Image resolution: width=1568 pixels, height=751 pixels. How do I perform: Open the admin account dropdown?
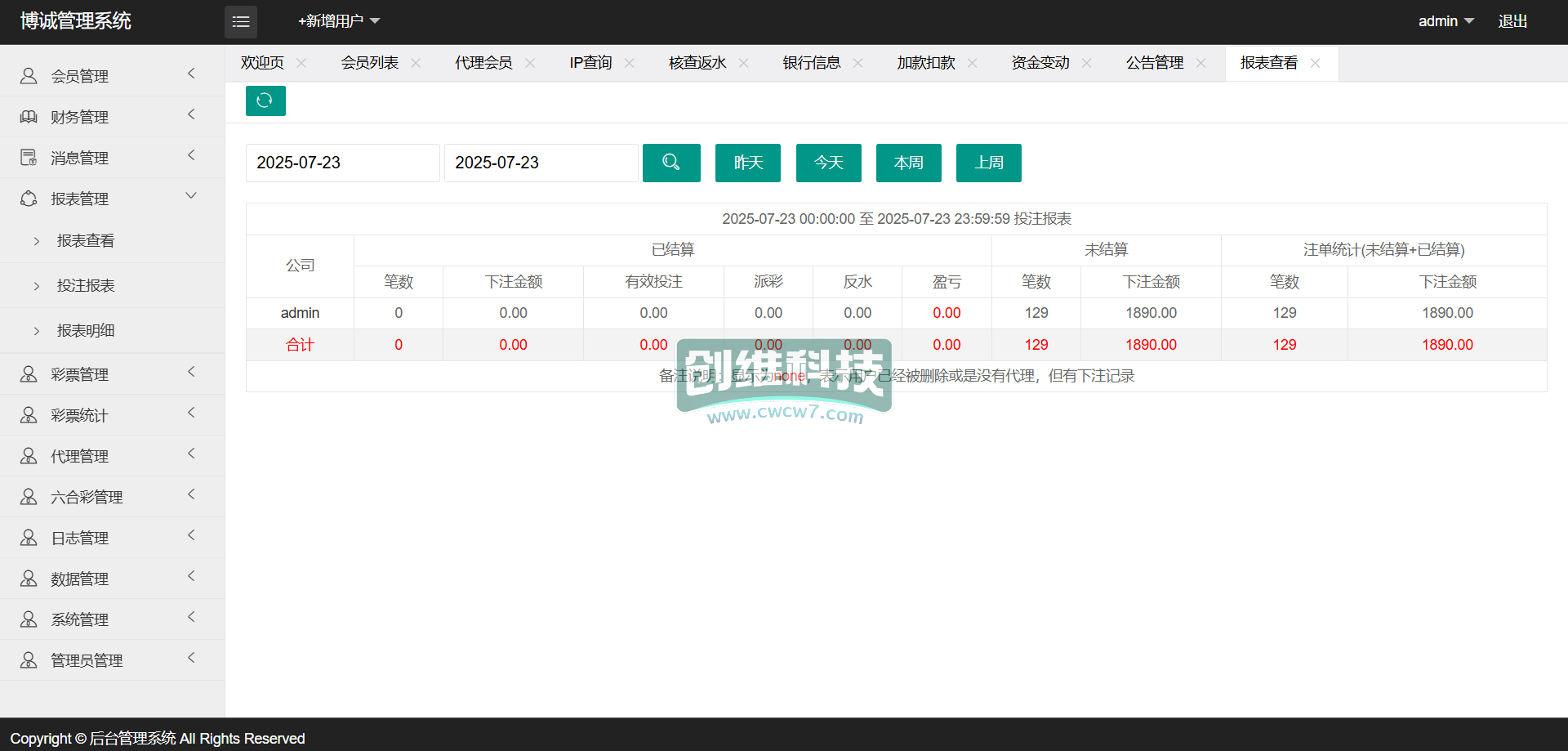coord(1445,21)
